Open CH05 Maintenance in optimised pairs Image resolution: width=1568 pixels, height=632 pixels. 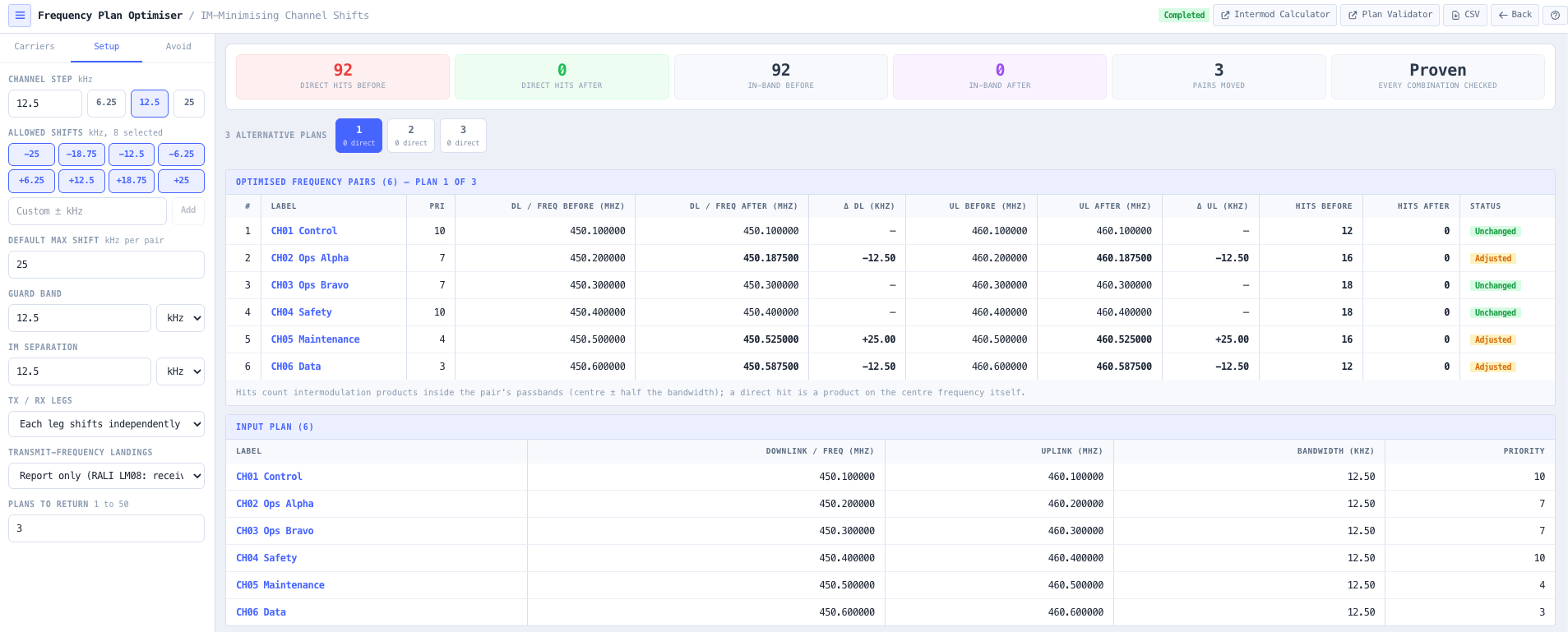[315, 339]
